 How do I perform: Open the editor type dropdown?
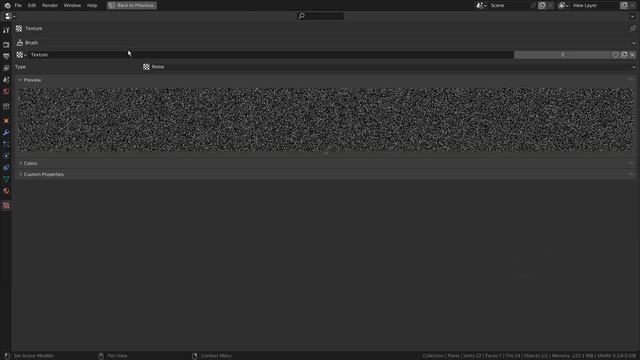pos(10,16)
